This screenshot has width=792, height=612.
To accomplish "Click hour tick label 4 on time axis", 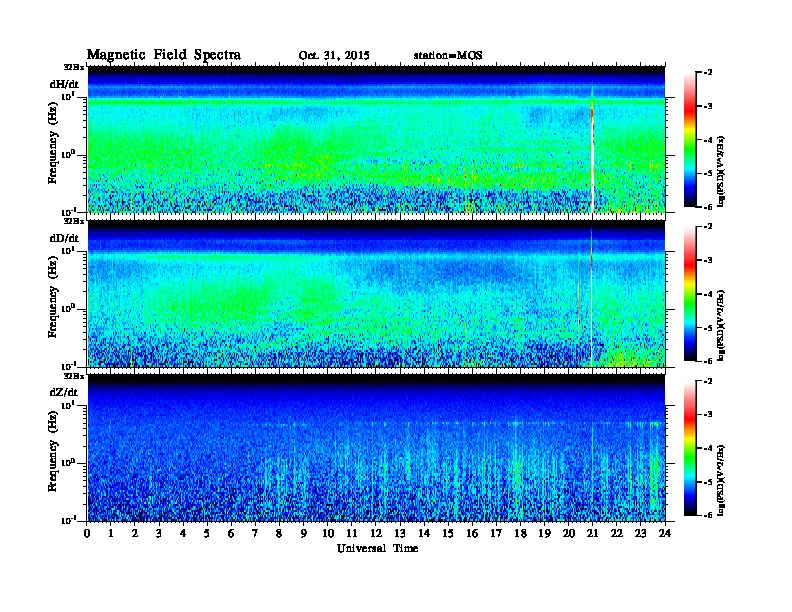I will [183, 533].
